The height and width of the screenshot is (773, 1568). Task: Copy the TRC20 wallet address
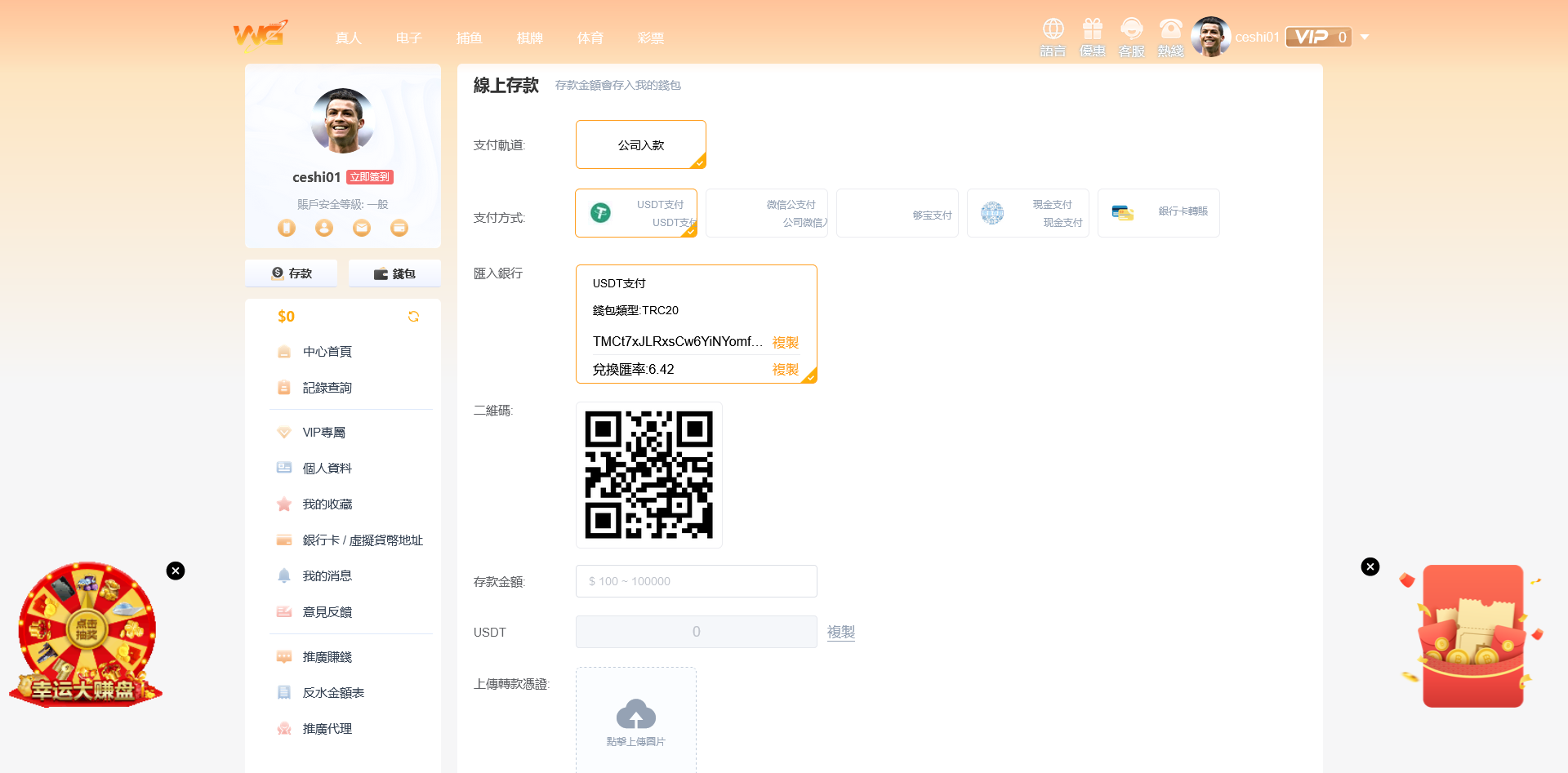point(785,342)
